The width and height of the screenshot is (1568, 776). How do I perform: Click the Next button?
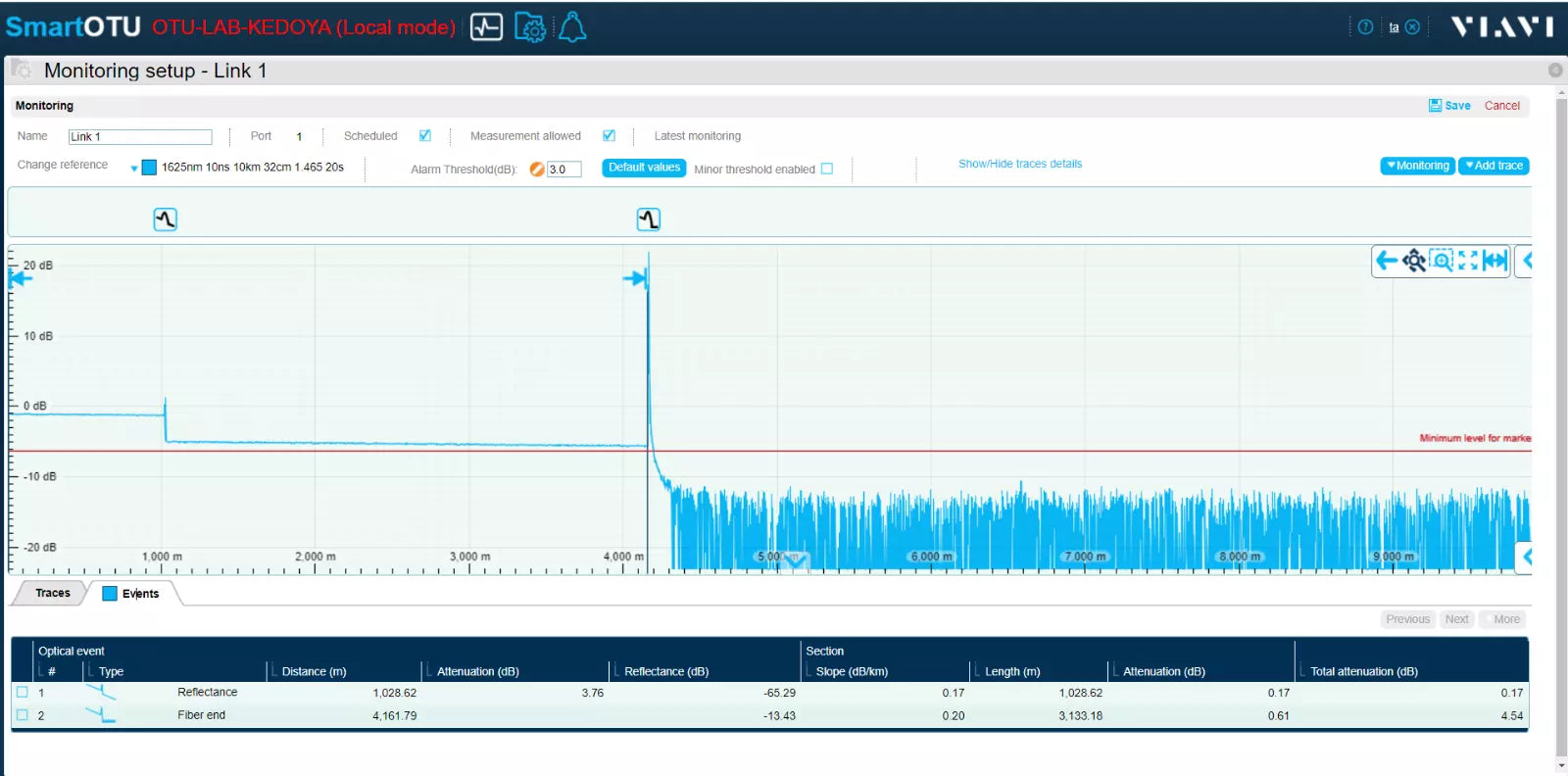pos(1457,619)
